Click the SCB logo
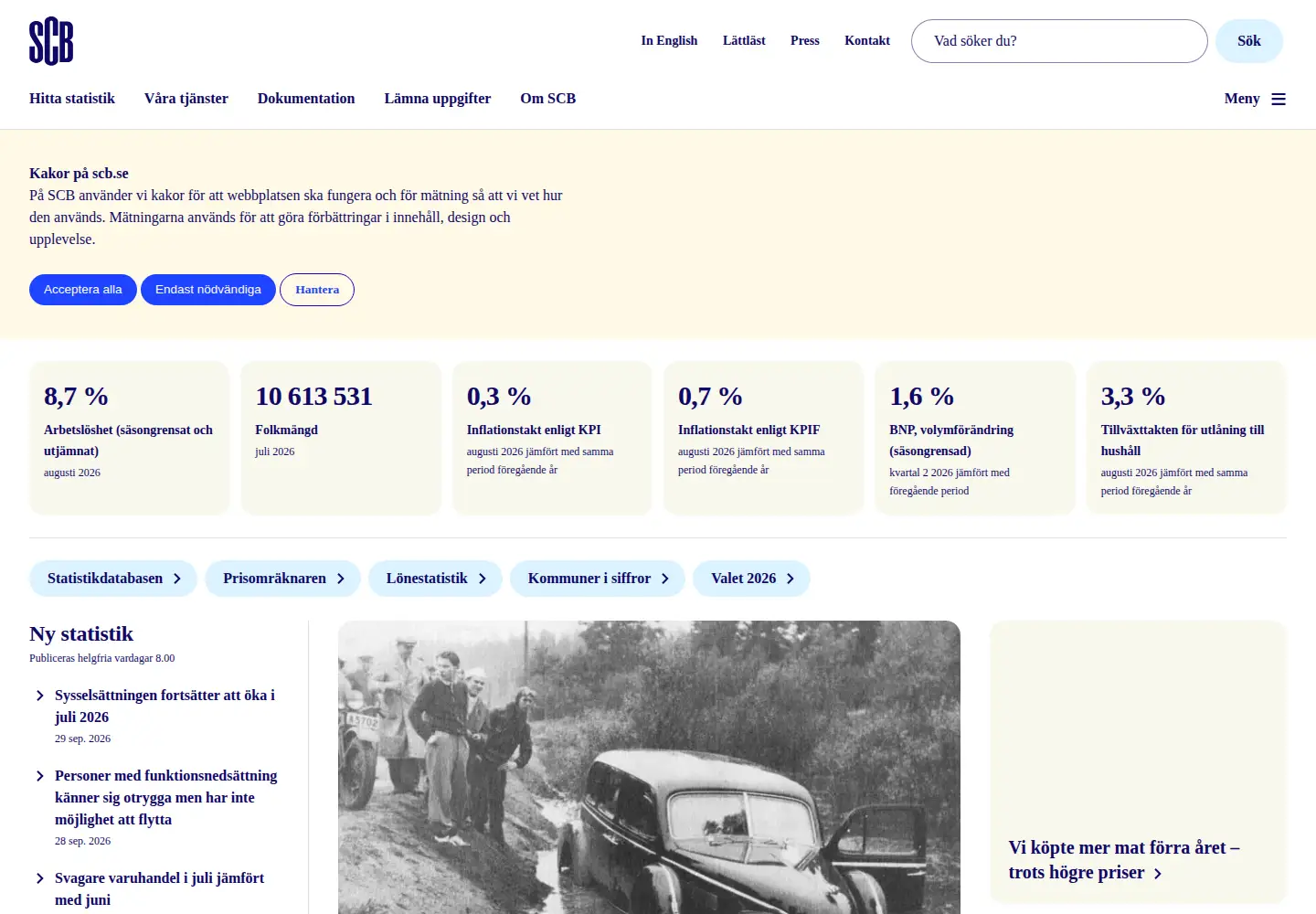Image resolution: width=1316 pixels, height=914 pixels. pyautogui.click(x=51, y=41)
